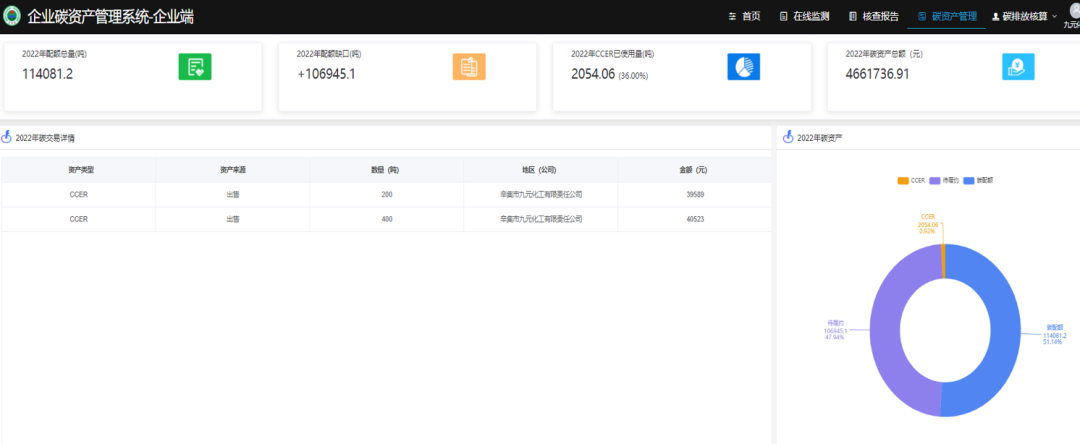Expand the 碳排放核算 dropdown menu
This screenshot has height=444, width=1080.
[x=1024, y=17]
